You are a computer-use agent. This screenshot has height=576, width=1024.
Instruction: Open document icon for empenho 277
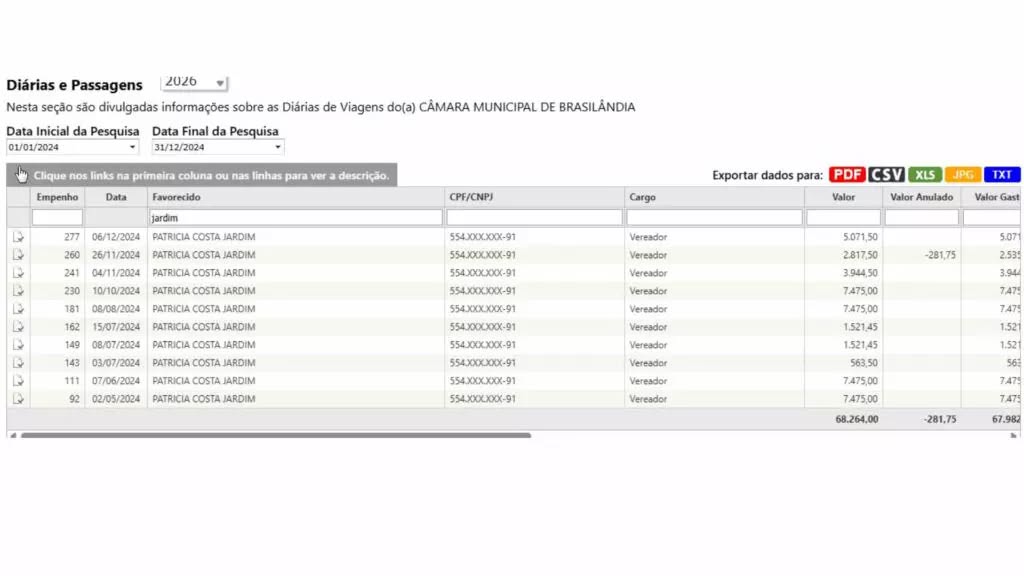pos(18,237)
